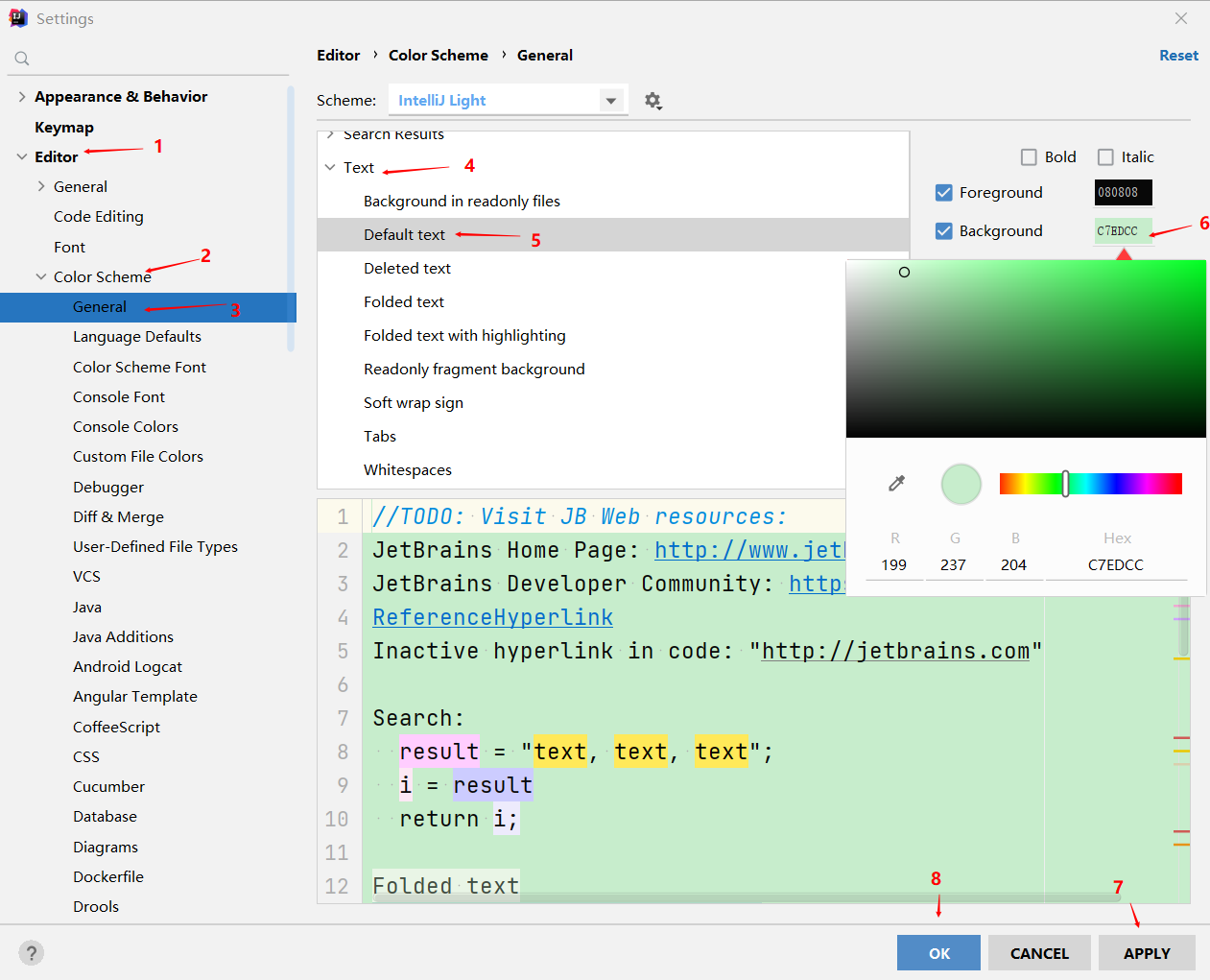1210x980 pixels.
Task: Open Debugger color settings
Action: [x=108, y=488]
